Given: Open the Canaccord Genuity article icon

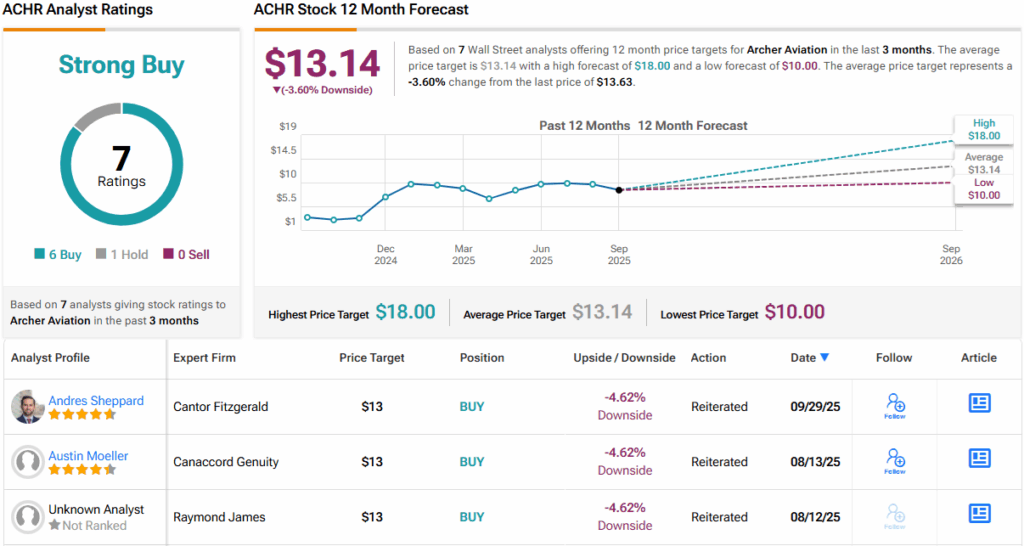Looking at the screenshot, I should pyautogui.click(x=979, y=458).
